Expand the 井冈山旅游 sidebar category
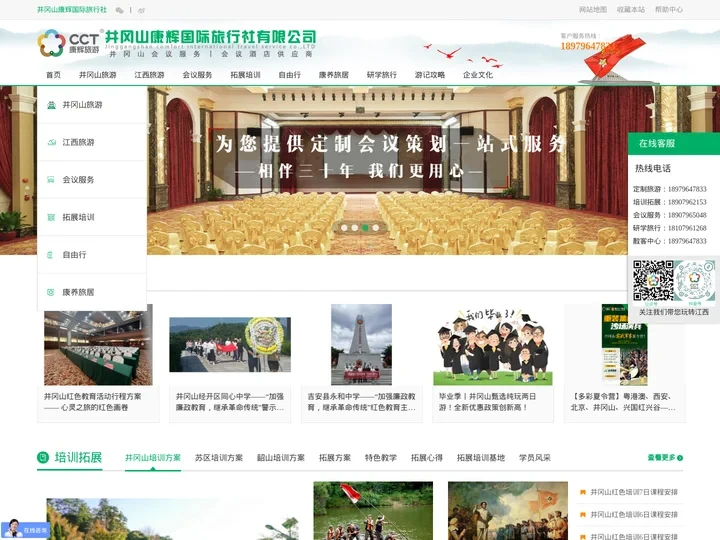Viewport: 720px width, 540px height. click(x=92, y=105)
